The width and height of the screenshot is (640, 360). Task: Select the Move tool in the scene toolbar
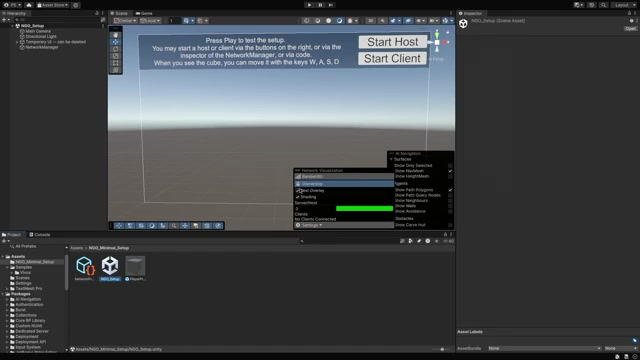[116, 42]
